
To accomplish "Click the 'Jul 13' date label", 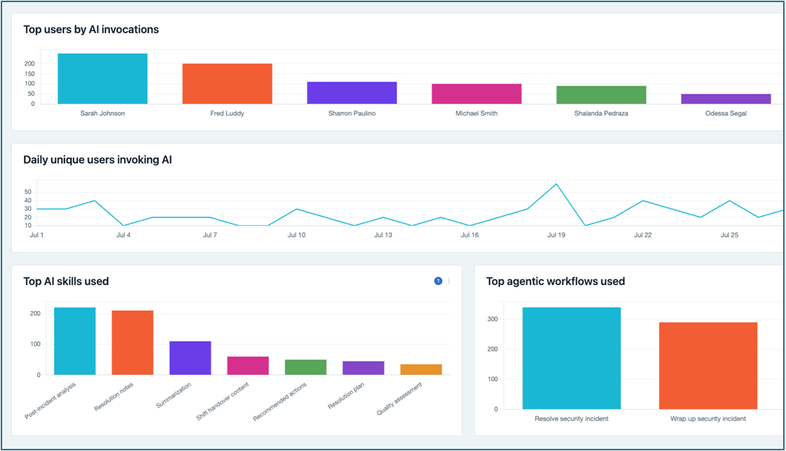I will (383, 235).
